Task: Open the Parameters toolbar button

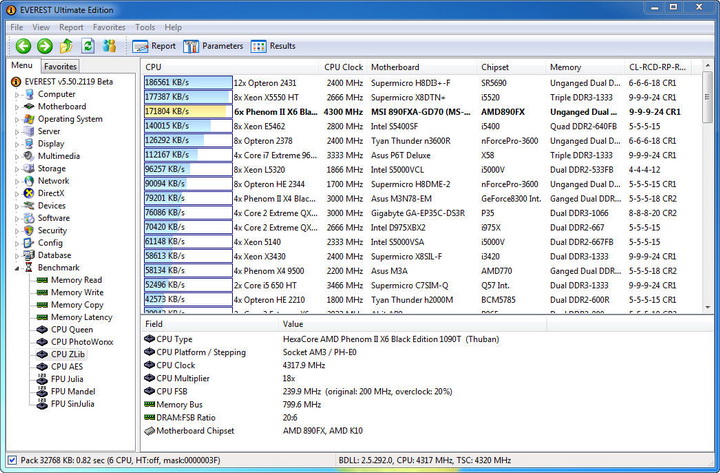Action: point(213,46)
